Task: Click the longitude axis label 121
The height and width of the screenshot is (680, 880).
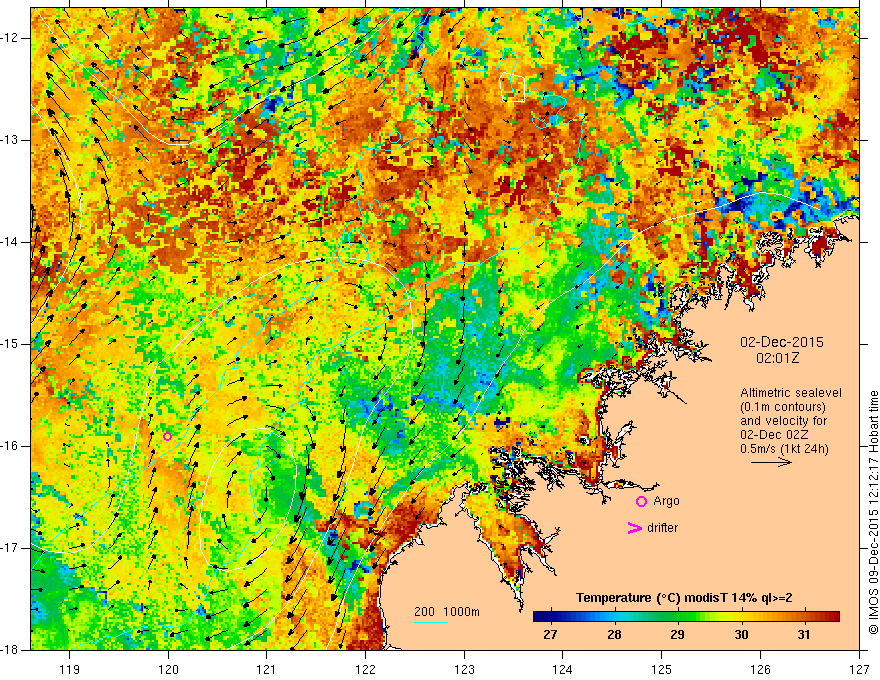Action: coord(267,669)
